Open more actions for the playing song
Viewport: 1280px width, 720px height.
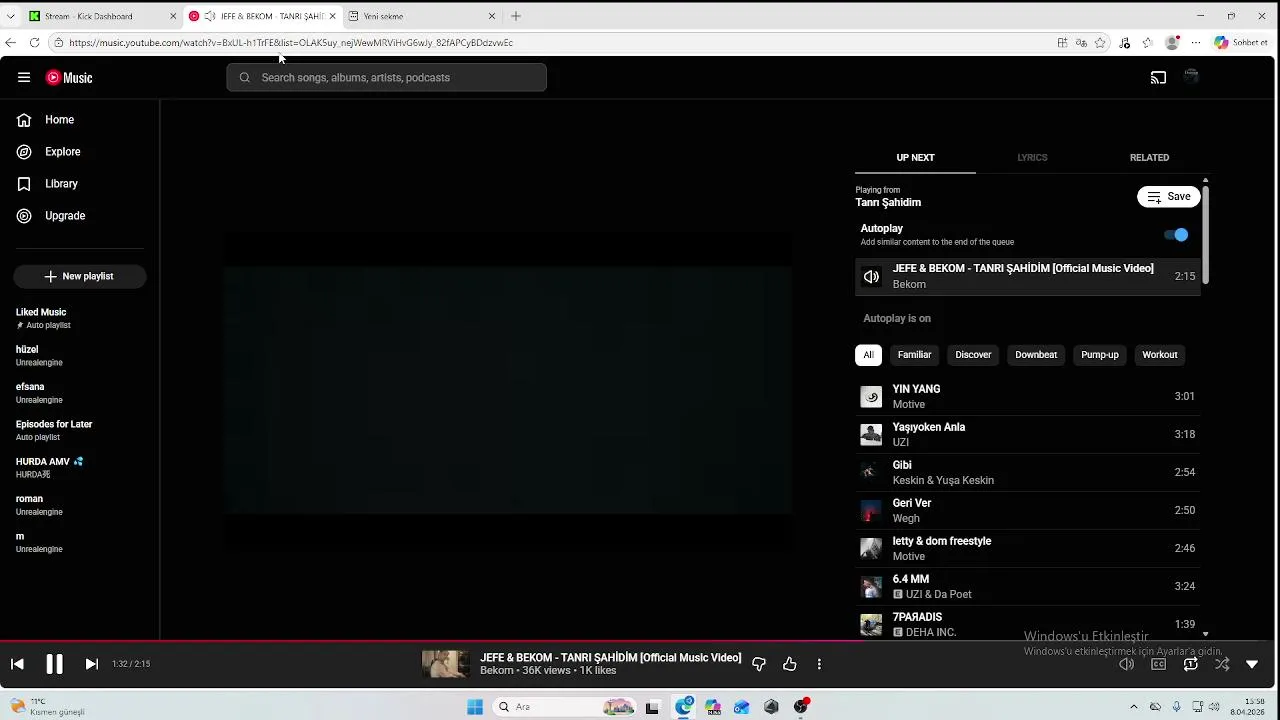pos(819,664)
